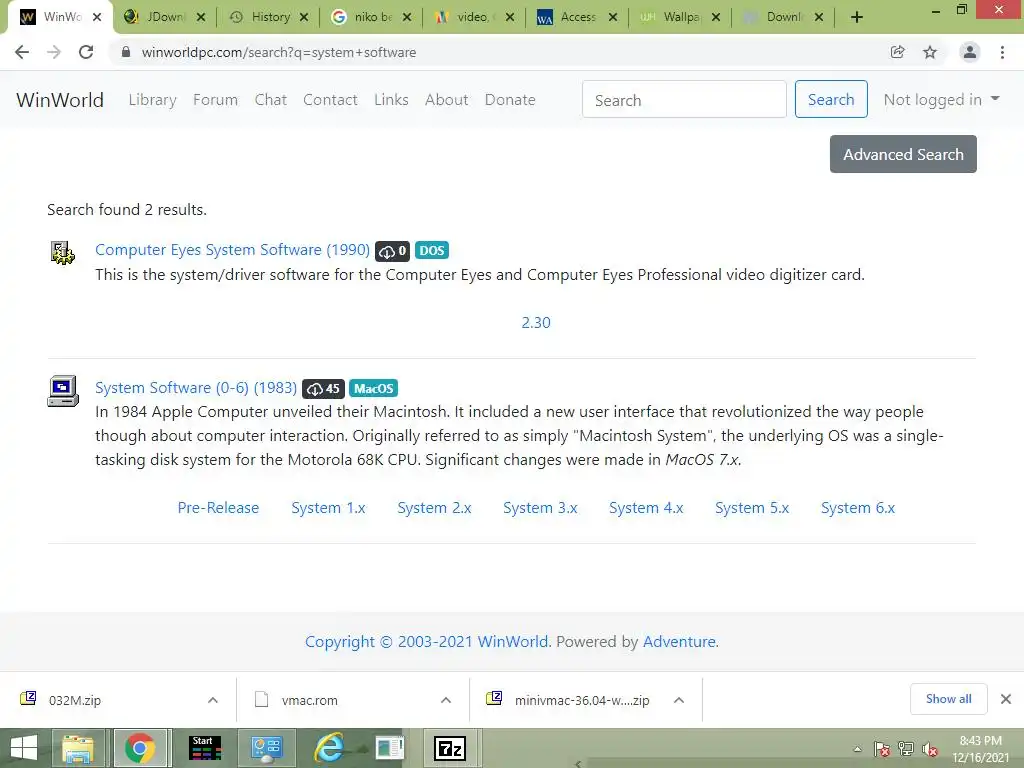Open the 032M.zip downloaded file

click(x=75, y=700)
